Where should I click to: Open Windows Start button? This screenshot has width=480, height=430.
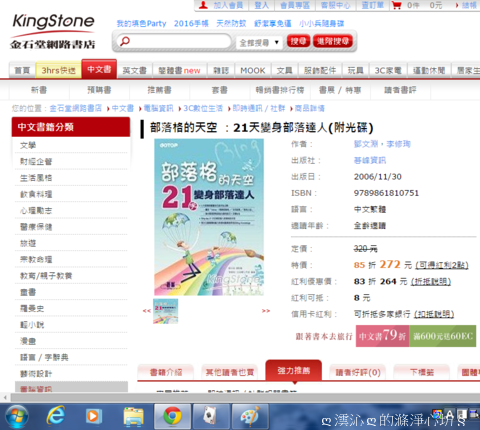[x=16, y=416]
